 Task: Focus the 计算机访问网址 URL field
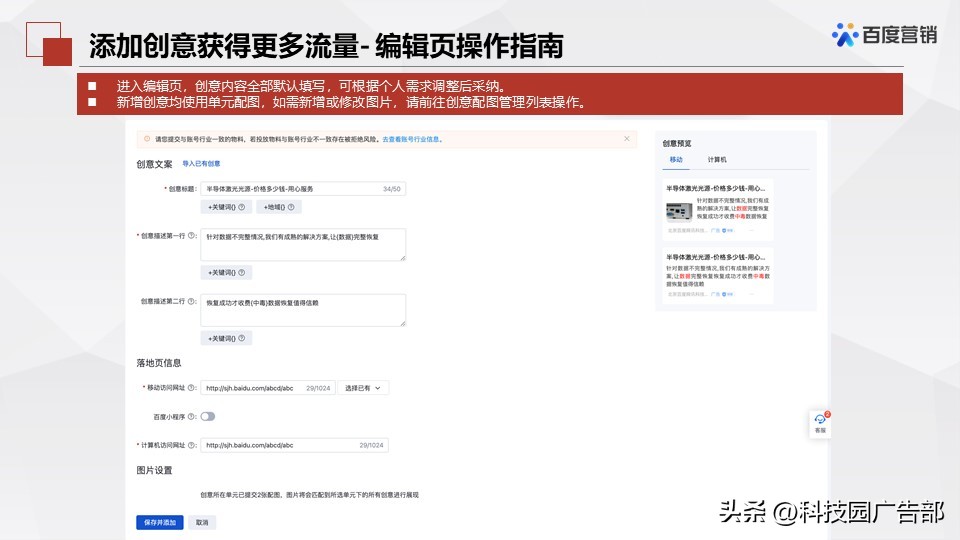tap(294, 445)
